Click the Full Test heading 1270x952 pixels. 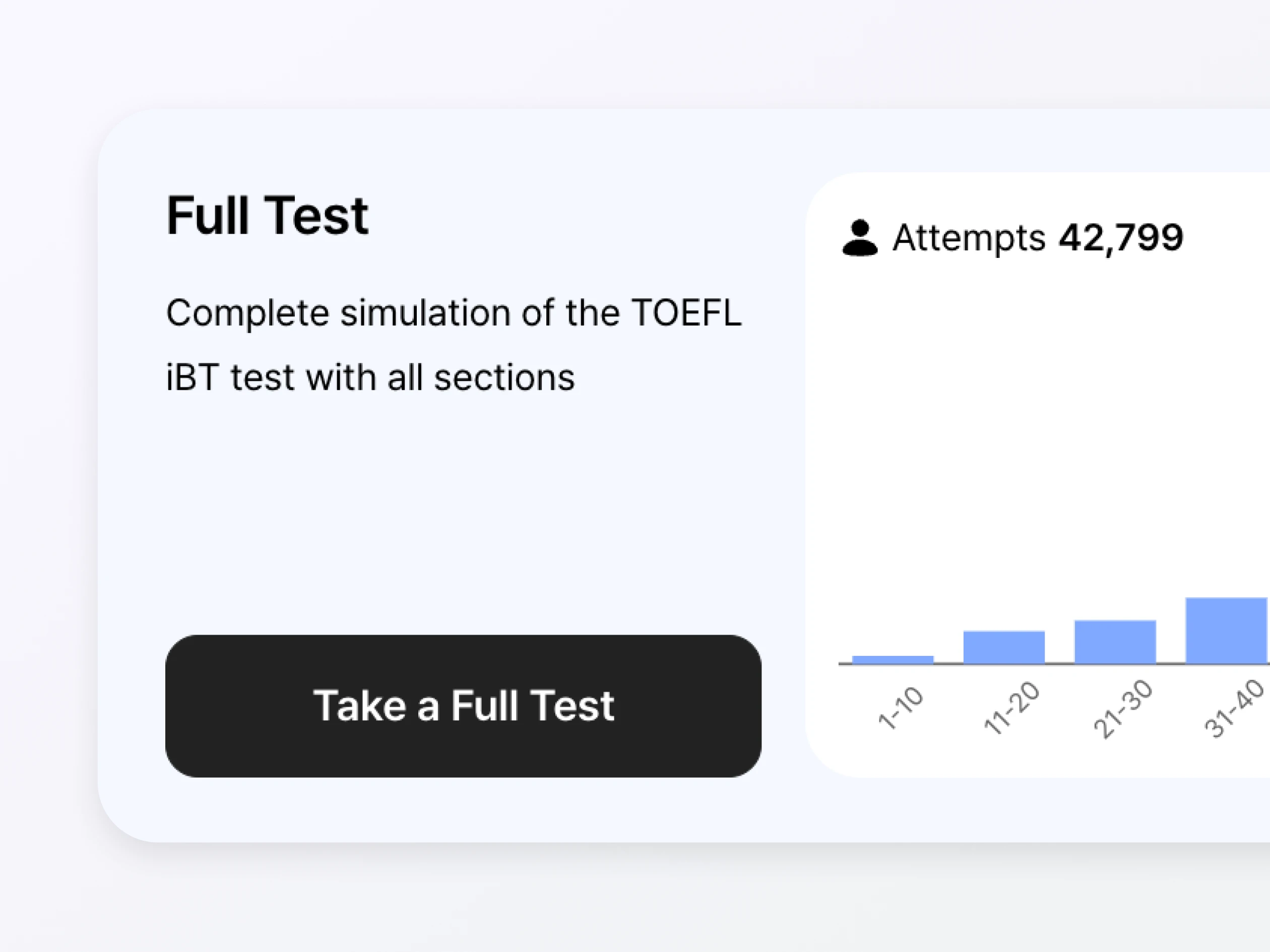[267, 216]
